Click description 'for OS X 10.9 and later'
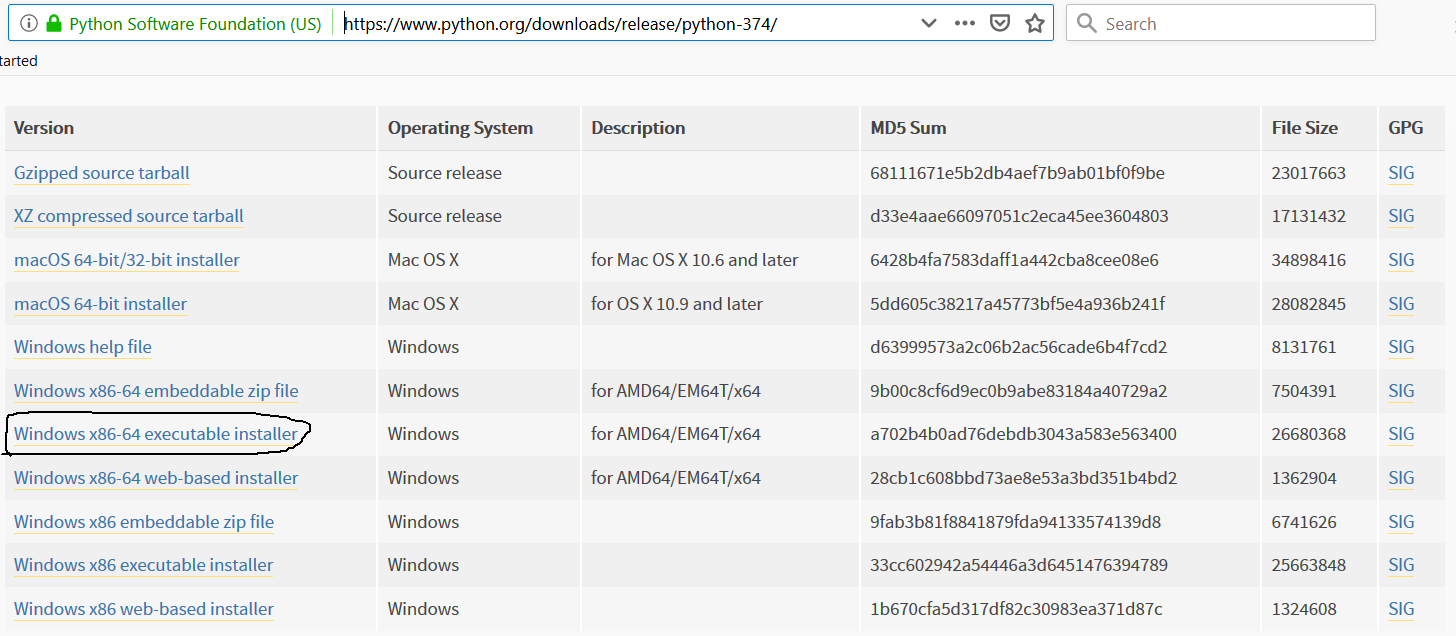The height and width of the screenshot is (636, 1456). (677, 304)
